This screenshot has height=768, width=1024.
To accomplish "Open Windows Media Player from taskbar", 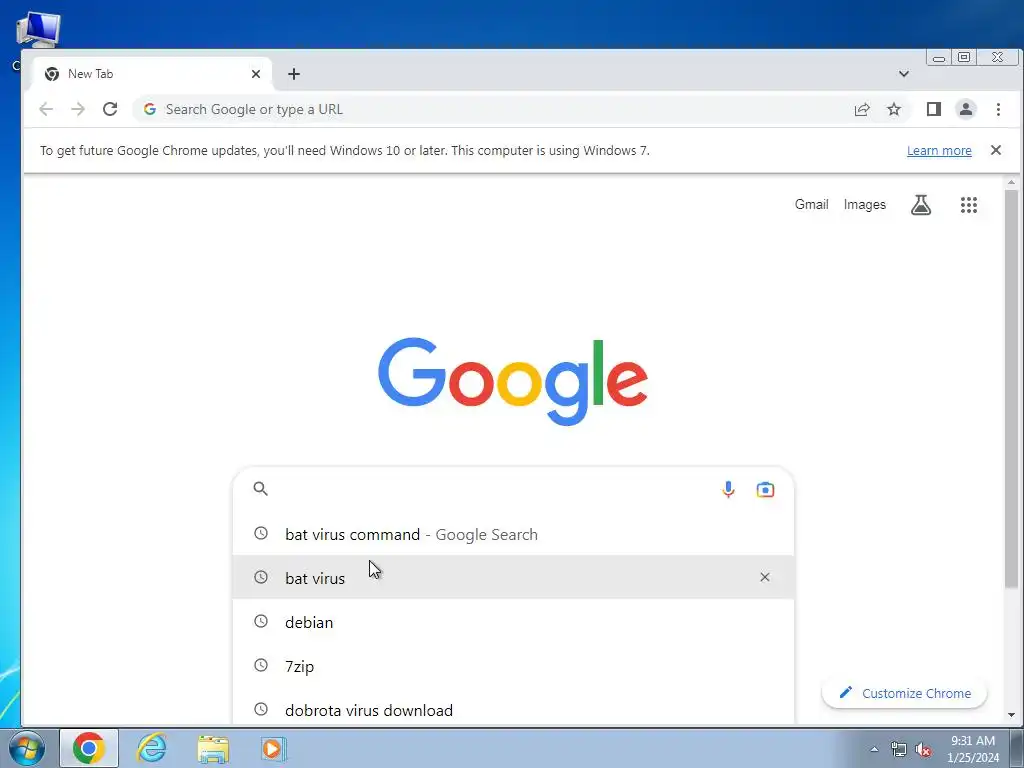I will (274, 748).
